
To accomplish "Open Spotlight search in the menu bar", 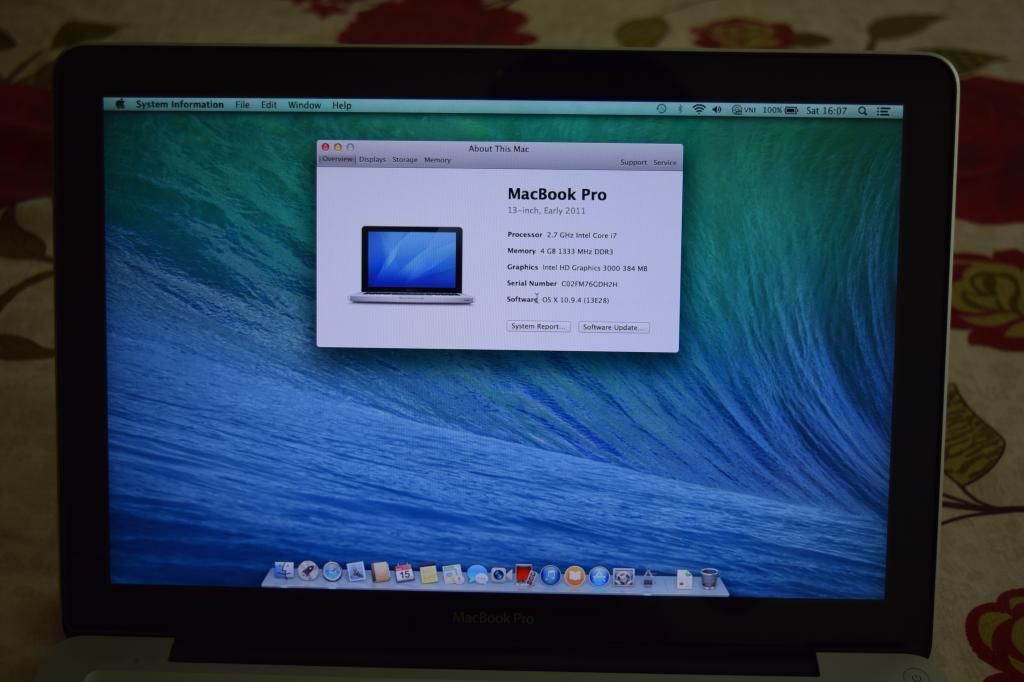I will coord(862,107).
